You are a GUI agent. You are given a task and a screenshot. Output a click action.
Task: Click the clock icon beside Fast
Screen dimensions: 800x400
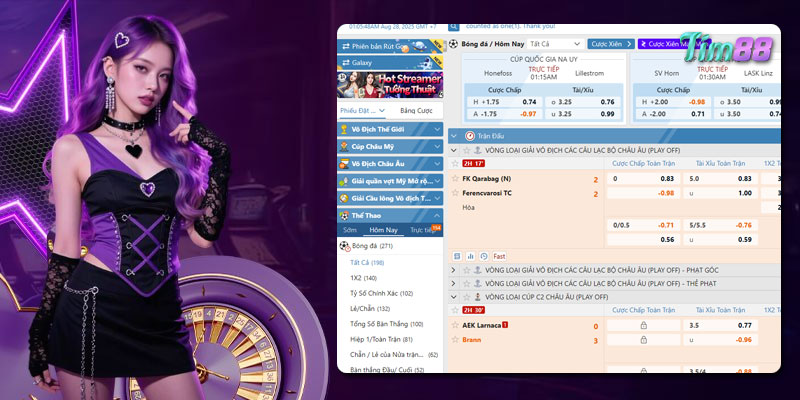tap(484, 256)
